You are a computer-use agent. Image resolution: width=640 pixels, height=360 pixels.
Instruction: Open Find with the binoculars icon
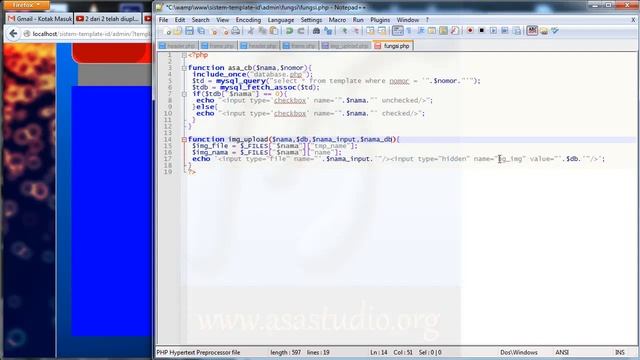click(x=316, y=31)
